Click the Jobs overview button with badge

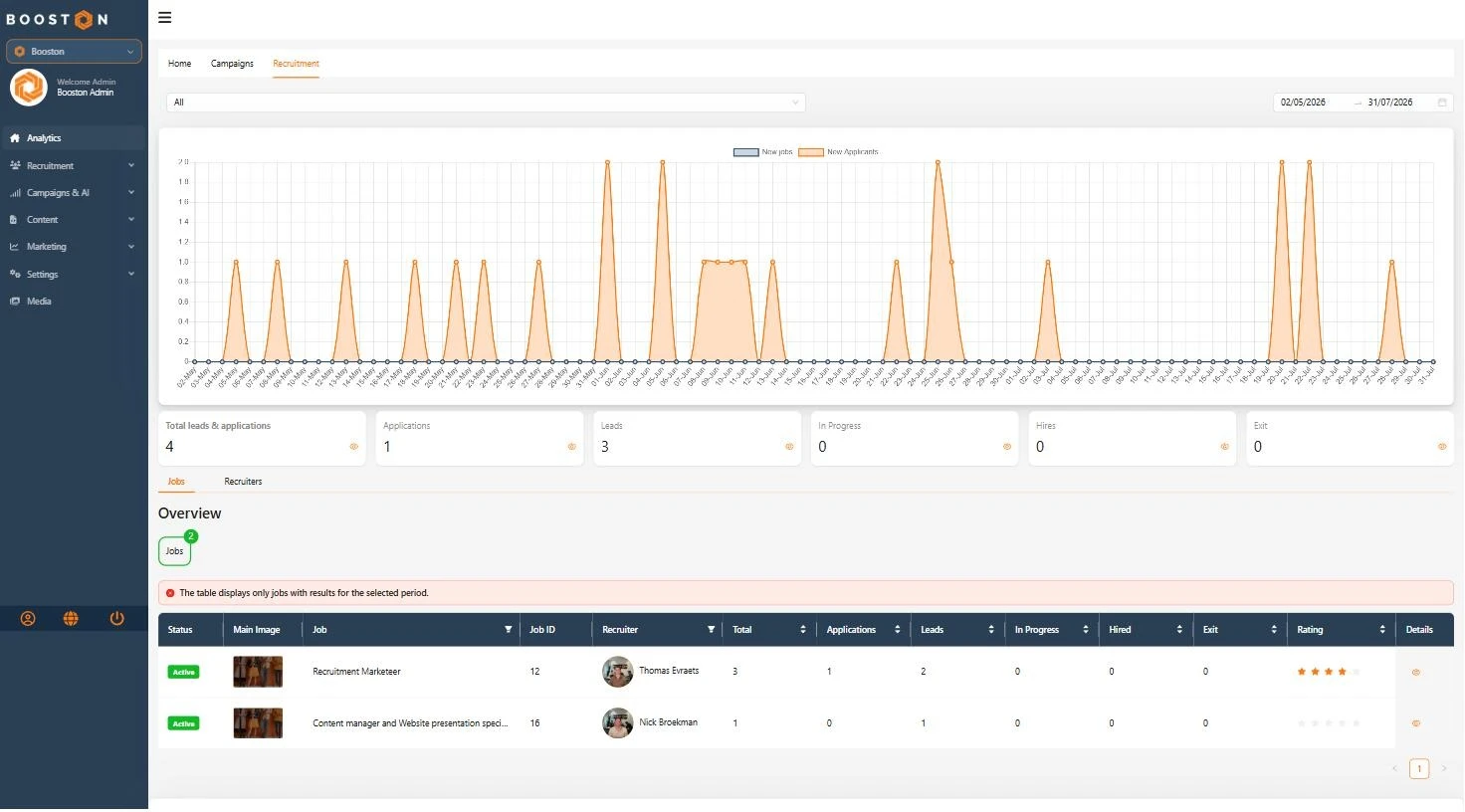(x=174, y=551)
